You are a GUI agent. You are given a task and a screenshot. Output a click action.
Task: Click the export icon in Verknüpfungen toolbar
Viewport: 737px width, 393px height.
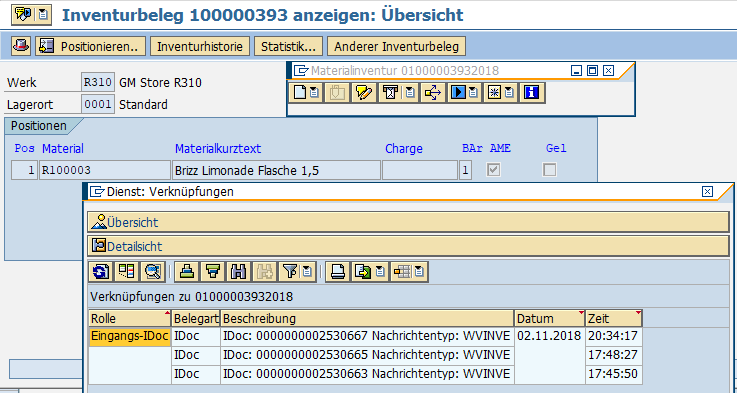tap(363, 272)
